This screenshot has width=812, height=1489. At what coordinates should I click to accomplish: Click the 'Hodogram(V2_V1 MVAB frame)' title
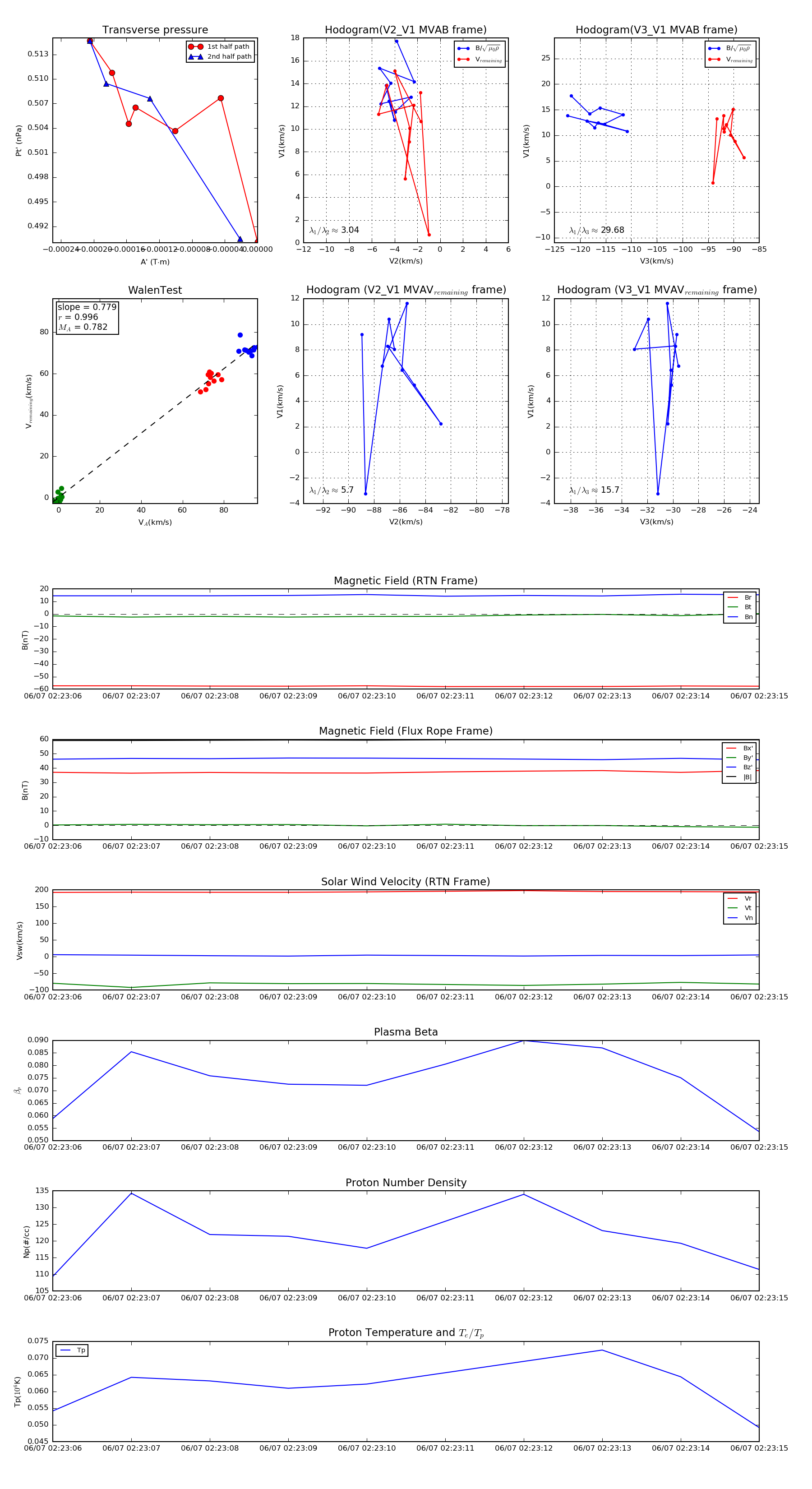coord(406,30)
